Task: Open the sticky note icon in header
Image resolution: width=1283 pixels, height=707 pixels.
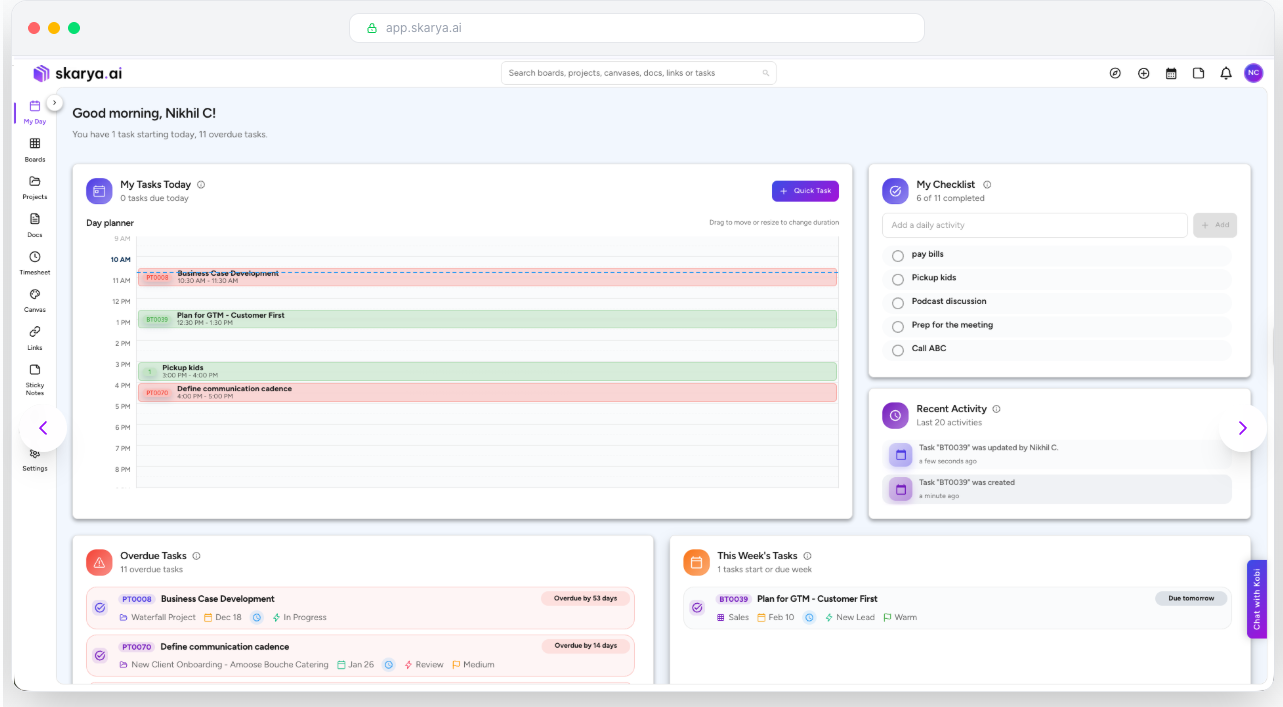Action: click(x=1198, y=73)
